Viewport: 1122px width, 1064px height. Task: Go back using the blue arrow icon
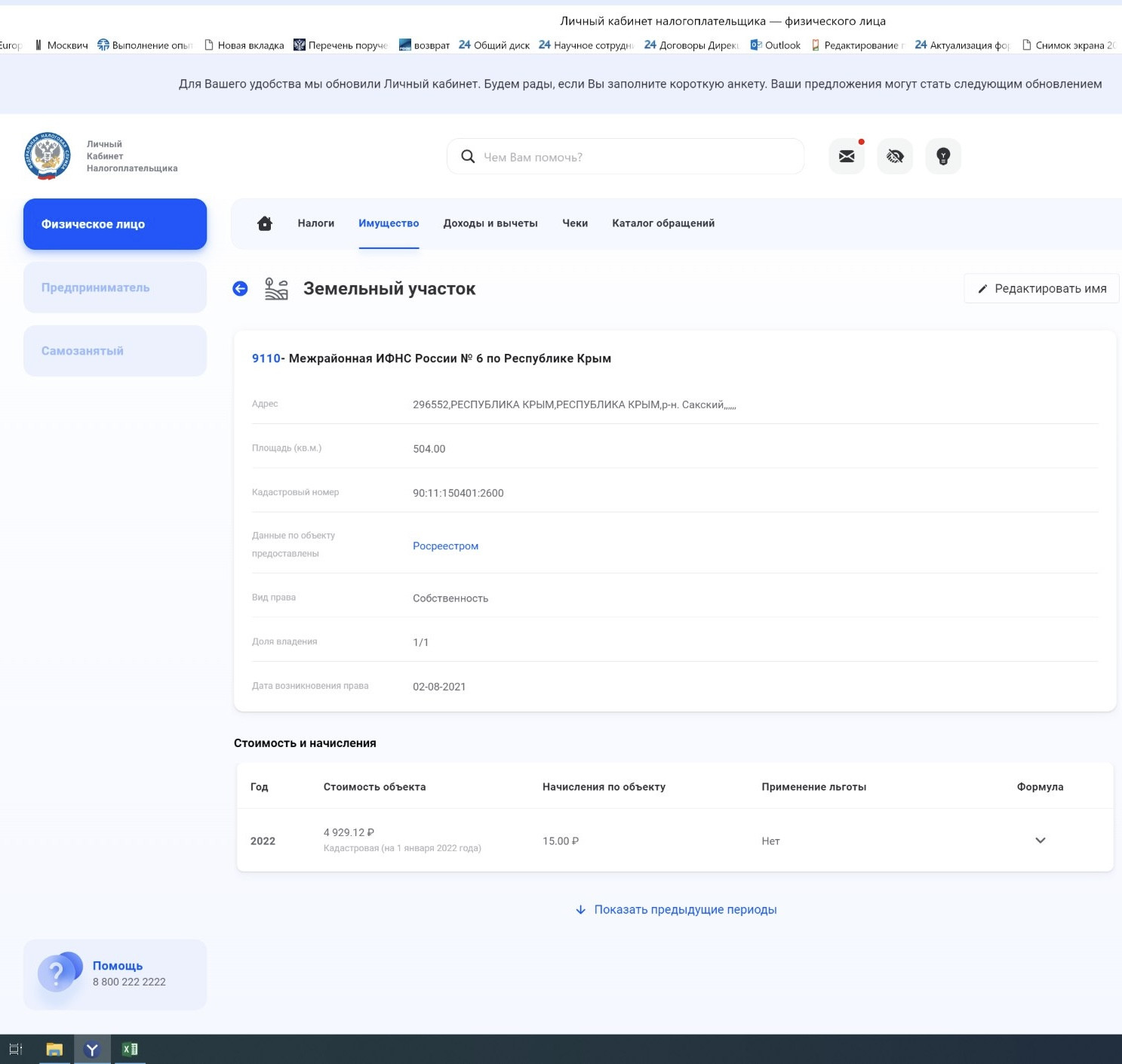click(240, 289)
